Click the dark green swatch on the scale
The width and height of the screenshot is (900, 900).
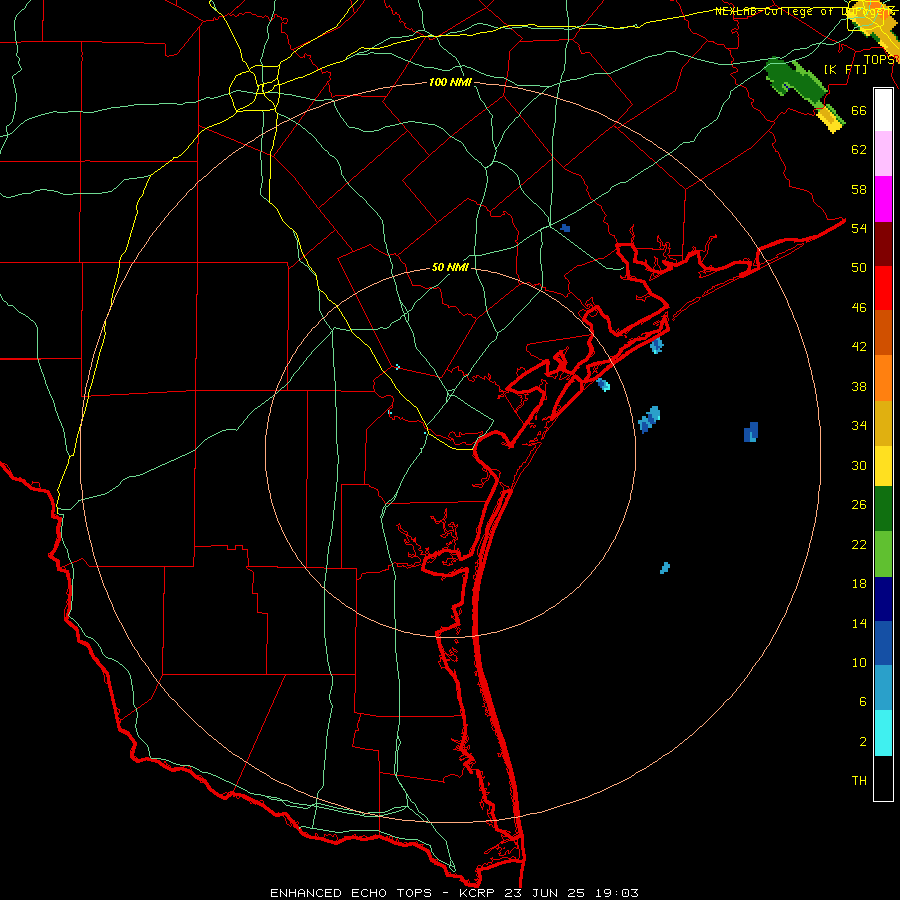pyautogui.click(x=883, y=509)
